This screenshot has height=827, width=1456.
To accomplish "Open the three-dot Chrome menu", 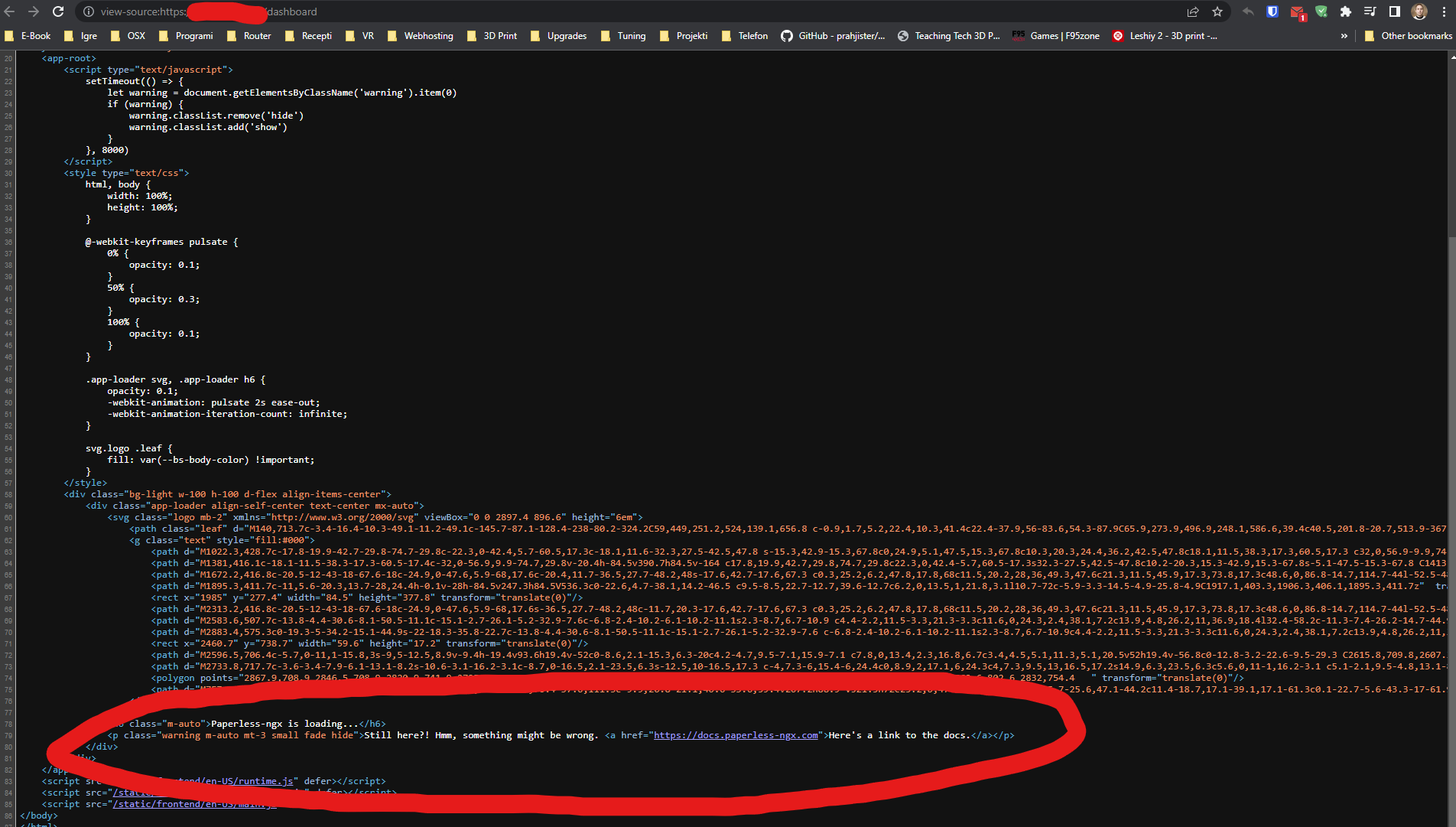I will click(1445, 11).
